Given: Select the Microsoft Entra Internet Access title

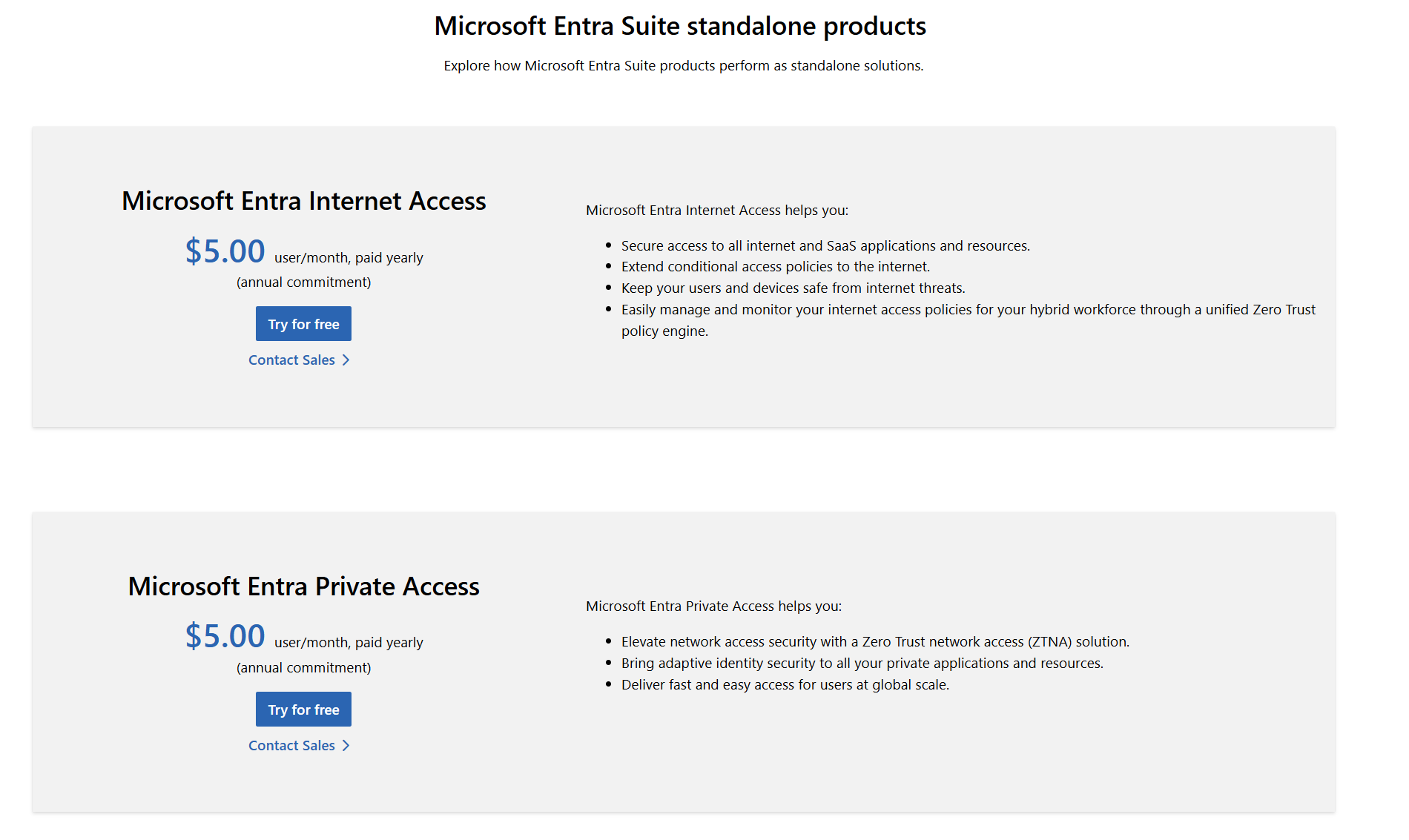Looking at the screenshot, I should (303, 201).
